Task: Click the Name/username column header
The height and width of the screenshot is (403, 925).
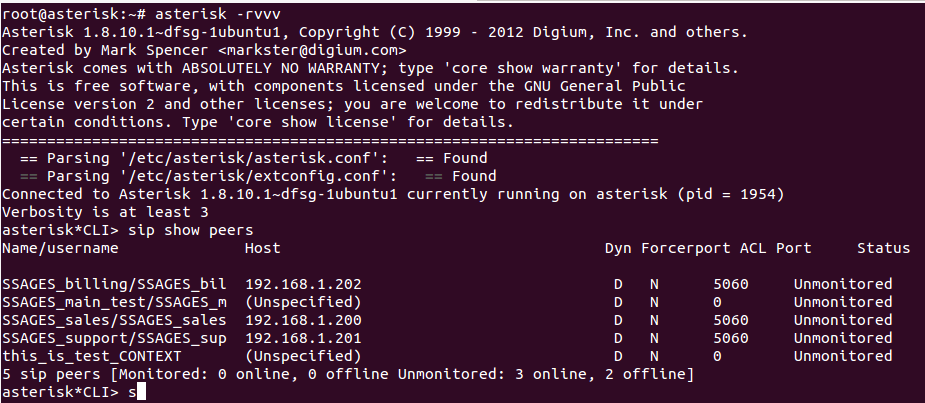Action: [60, 248]
